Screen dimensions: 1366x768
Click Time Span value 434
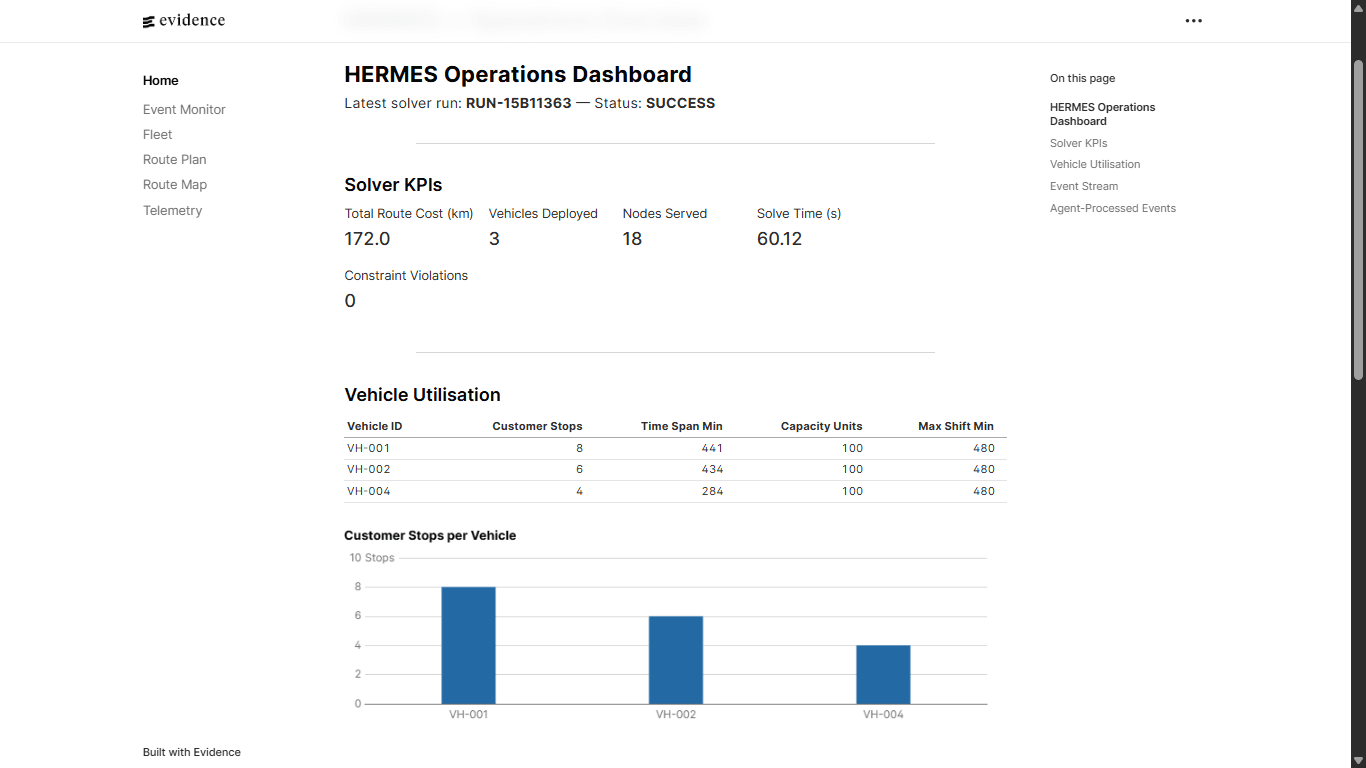(712, 469)
